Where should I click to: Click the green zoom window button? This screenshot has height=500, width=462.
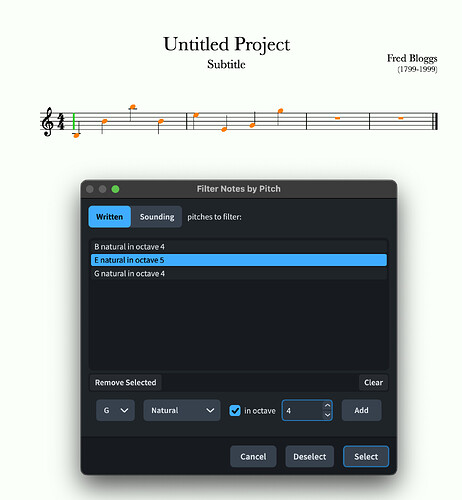coord(115,189)
